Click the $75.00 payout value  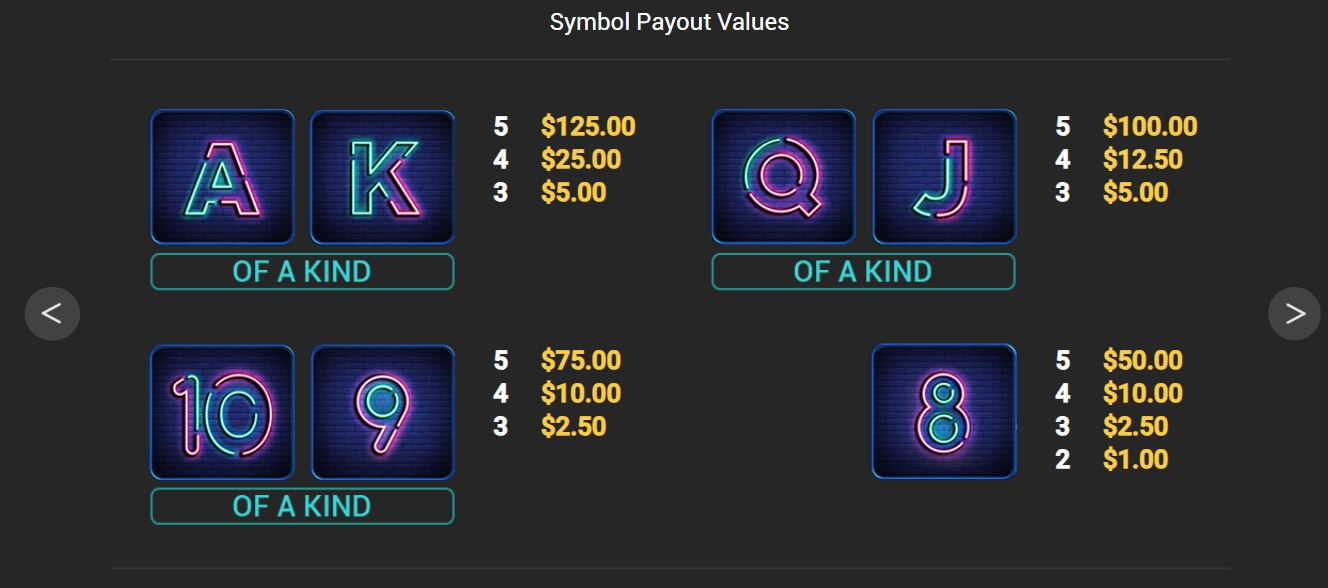coord(581,361)
